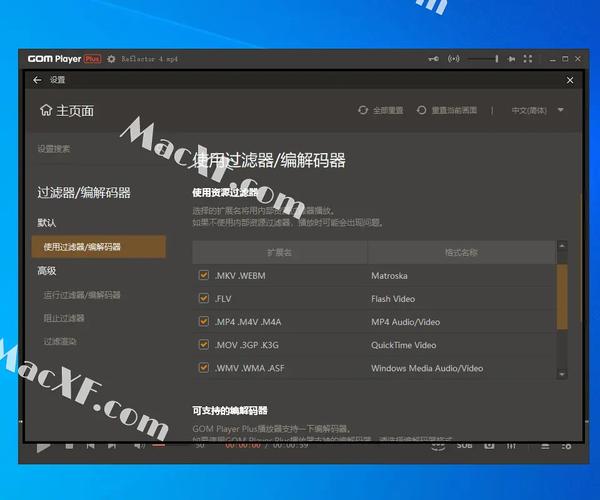This screenshot has height=500, width=600.
Task: Select the 高级 sidebar heading
Action: coord(47,271)
